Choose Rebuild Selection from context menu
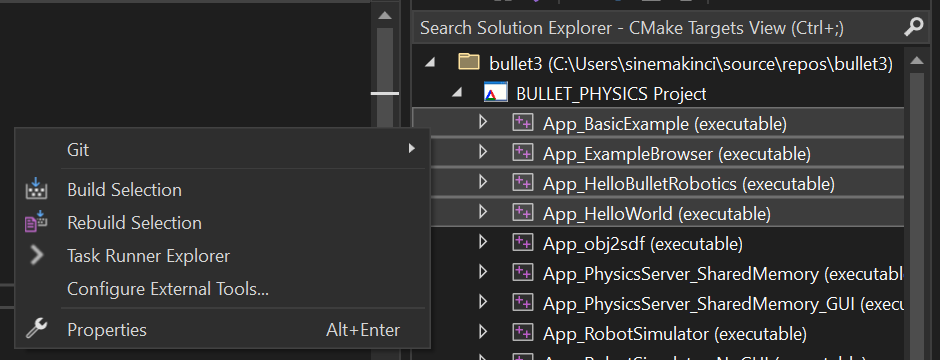Image resolution: width=940 pixels, height=360 pixels. (x=222, y=223)
